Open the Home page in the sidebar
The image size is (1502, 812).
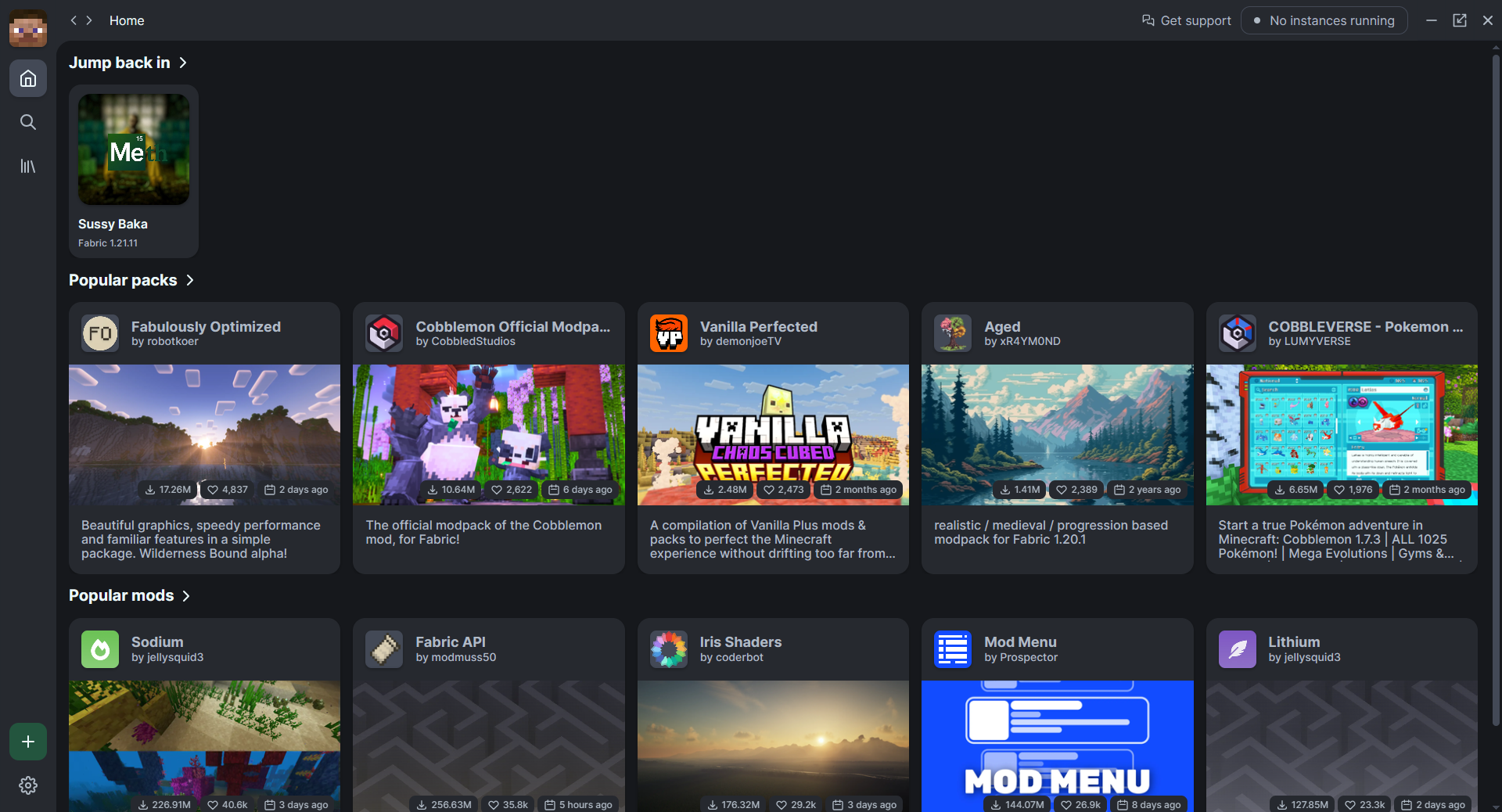click(x=28, y=78)
